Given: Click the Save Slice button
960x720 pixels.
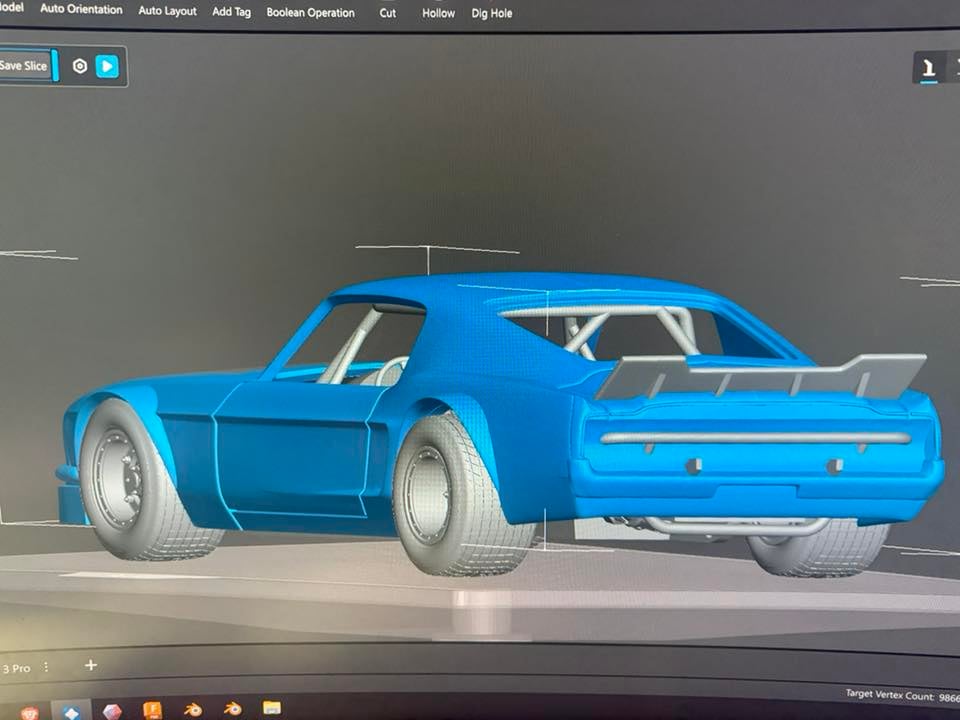Looking at the screenshot, I should click(x=24, y=65).
